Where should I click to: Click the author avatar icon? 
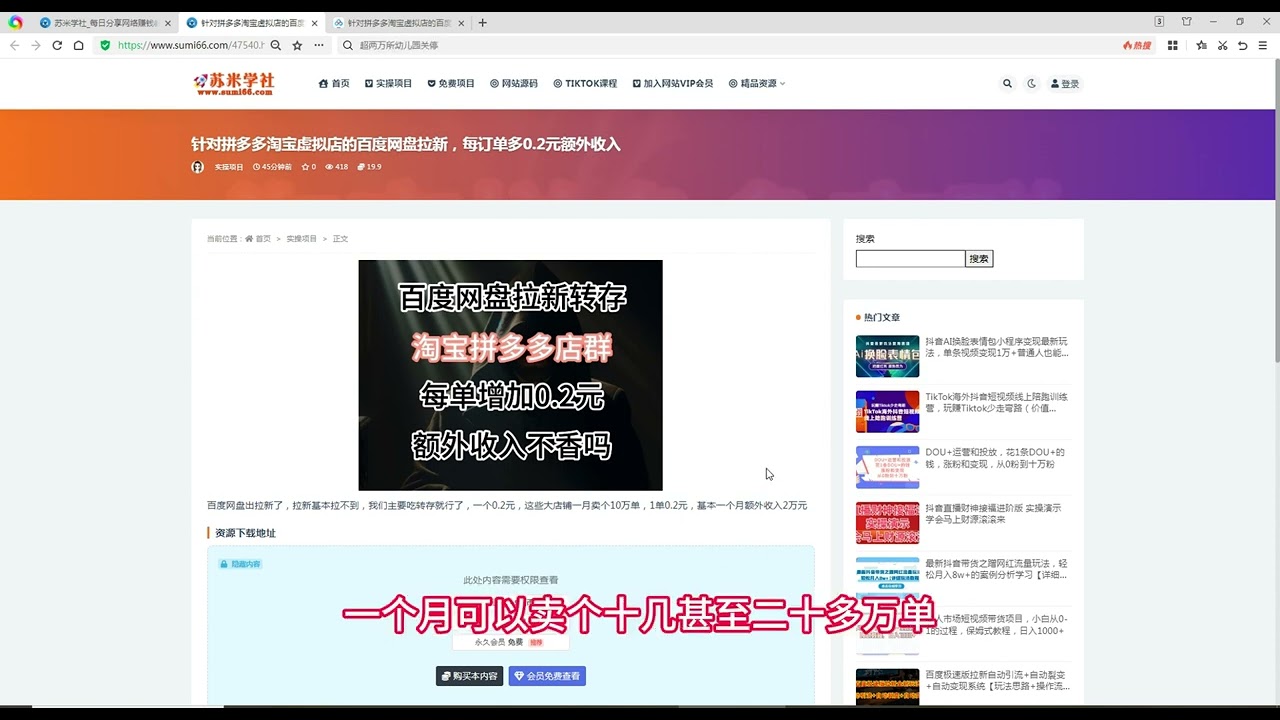pyautogui.click(x=198, y=167)
